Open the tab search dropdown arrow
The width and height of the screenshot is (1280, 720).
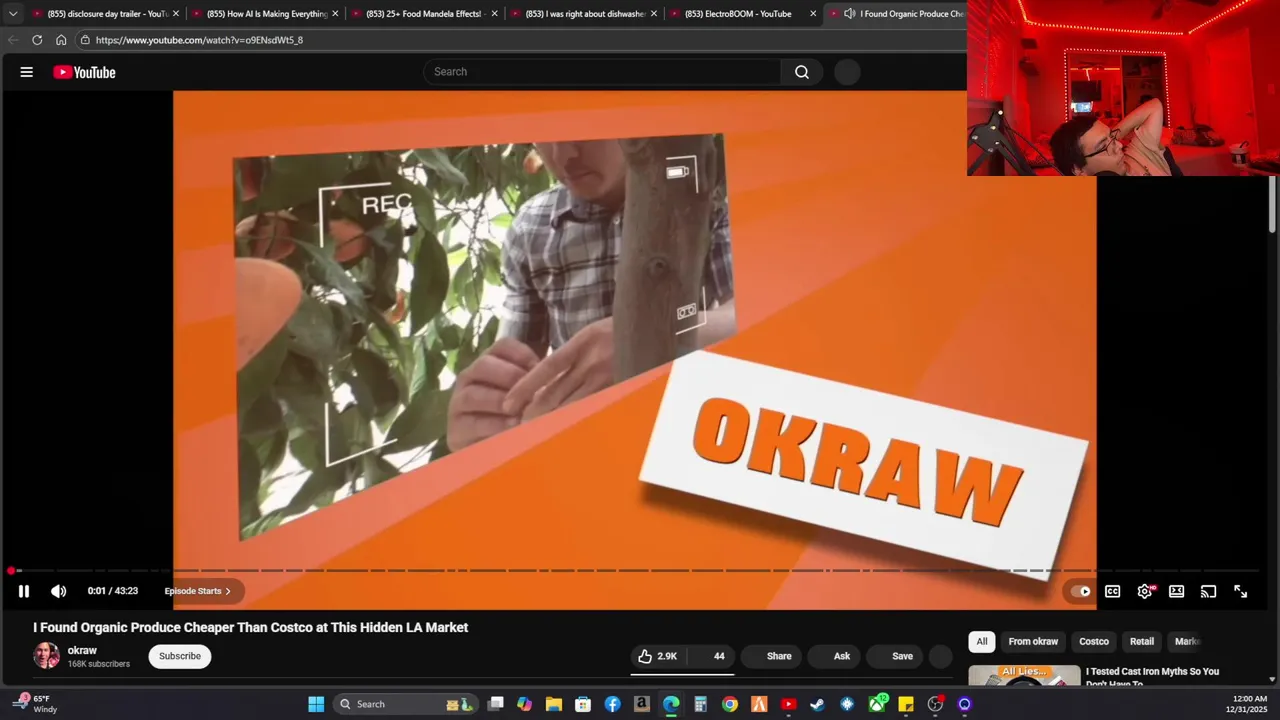tap(13, 14)
